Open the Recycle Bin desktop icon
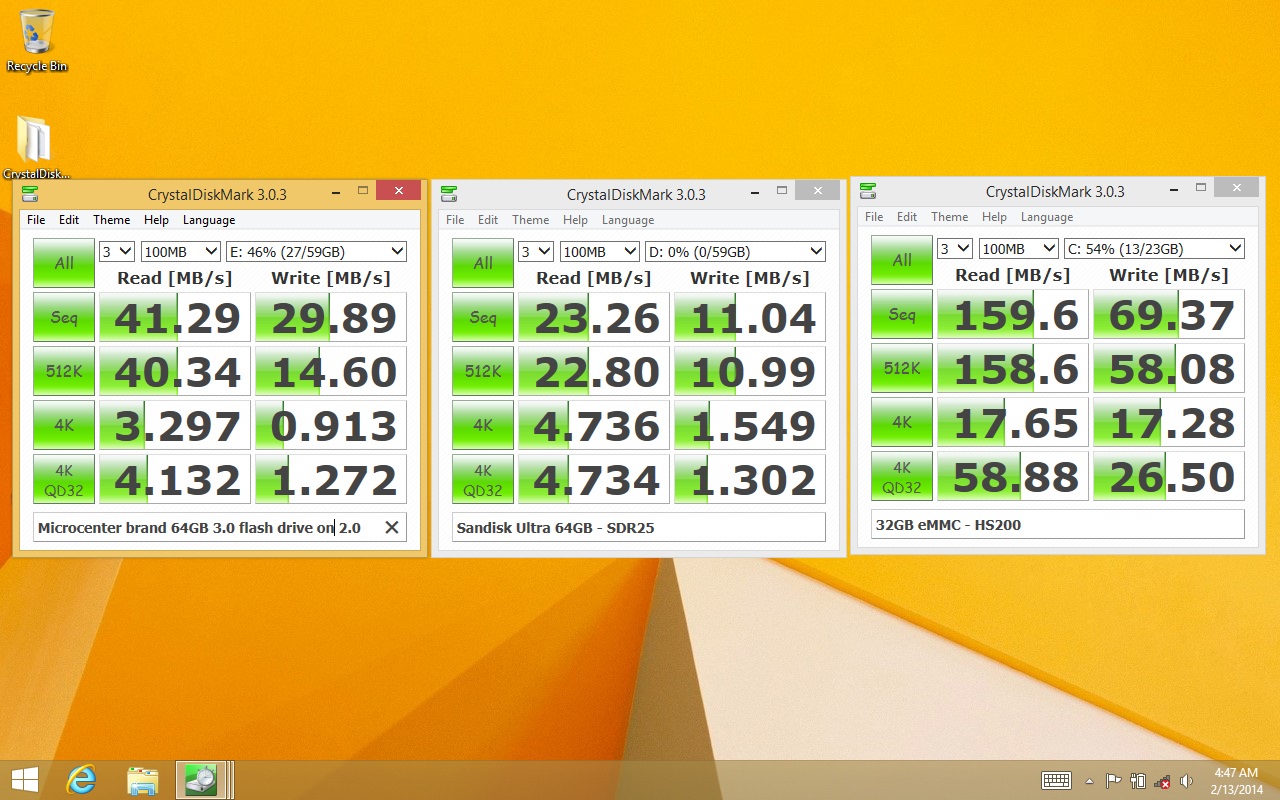Screen dimensions: 1280x800 [x=37, y=40]
